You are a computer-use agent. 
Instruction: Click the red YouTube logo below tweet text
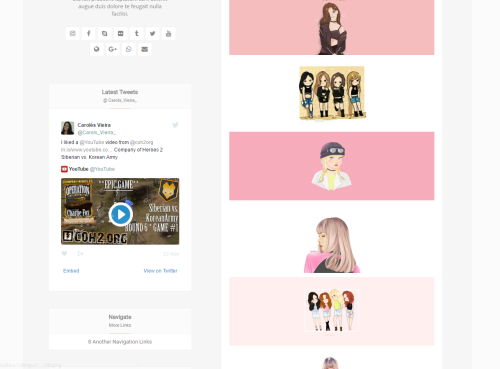64,169
